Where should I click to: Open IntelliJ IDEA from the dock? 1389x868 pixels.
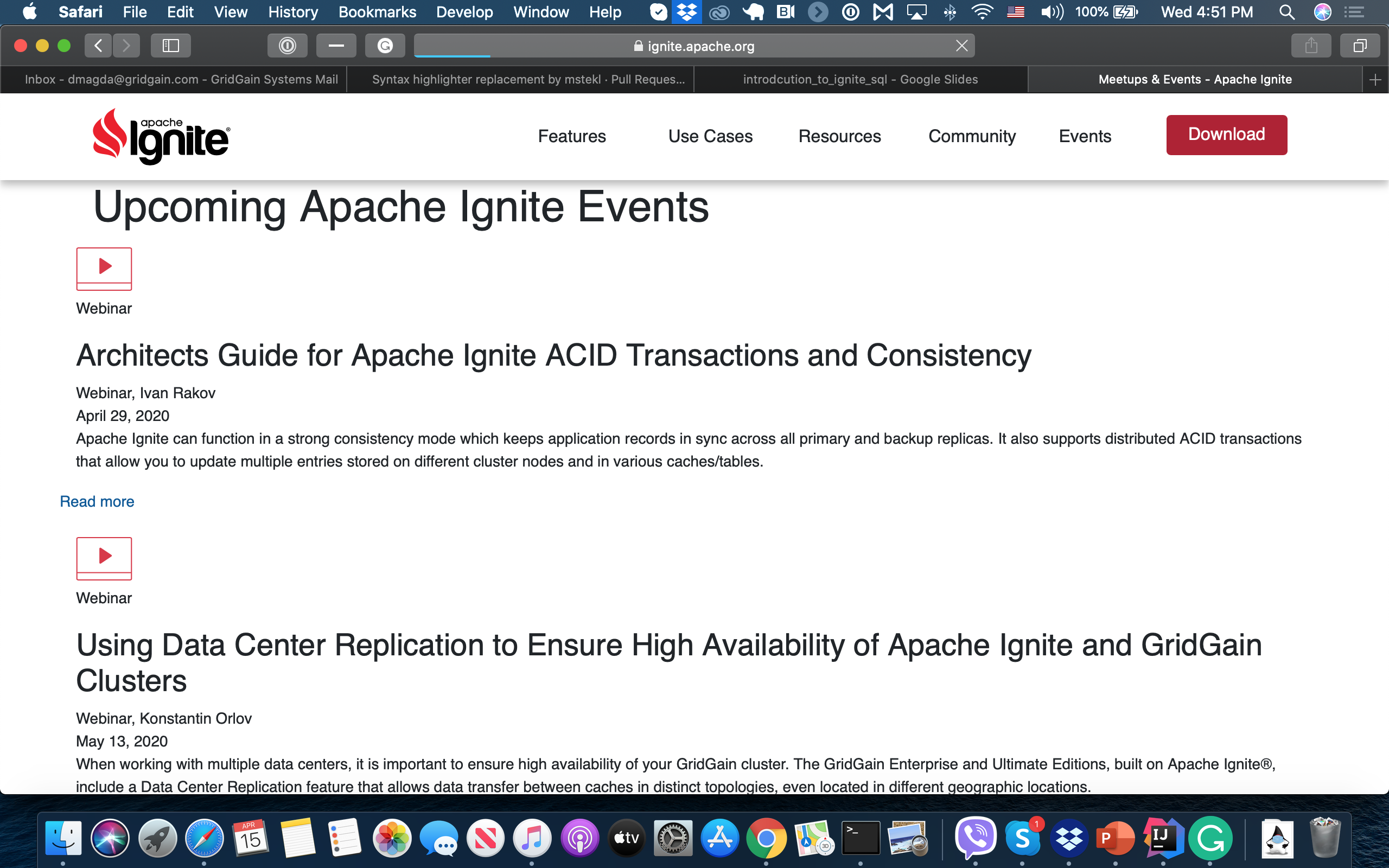(x=1163, y=837)
